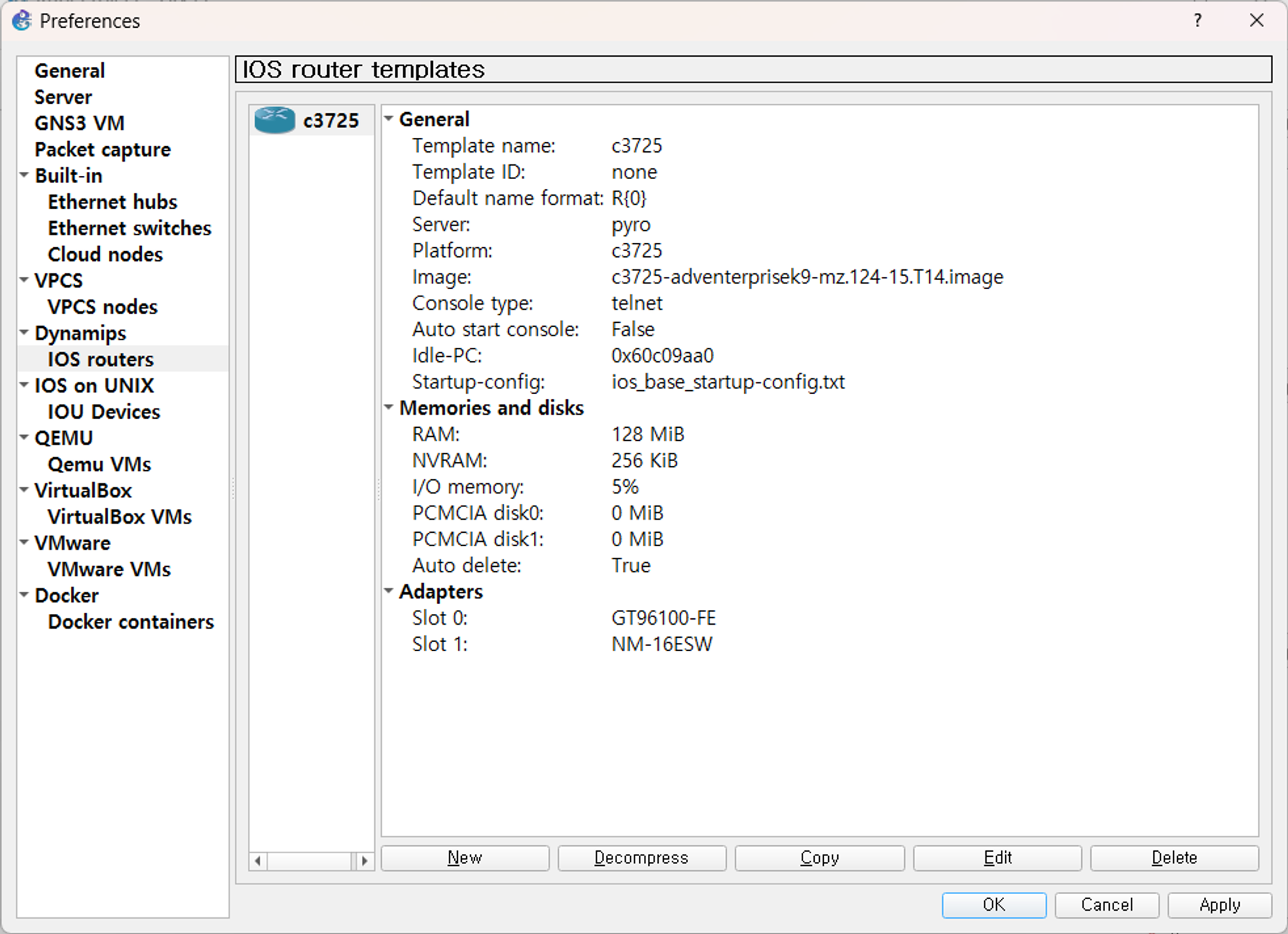
Task: Click the IOS router templates heading
Action: [x=363, y=70]
